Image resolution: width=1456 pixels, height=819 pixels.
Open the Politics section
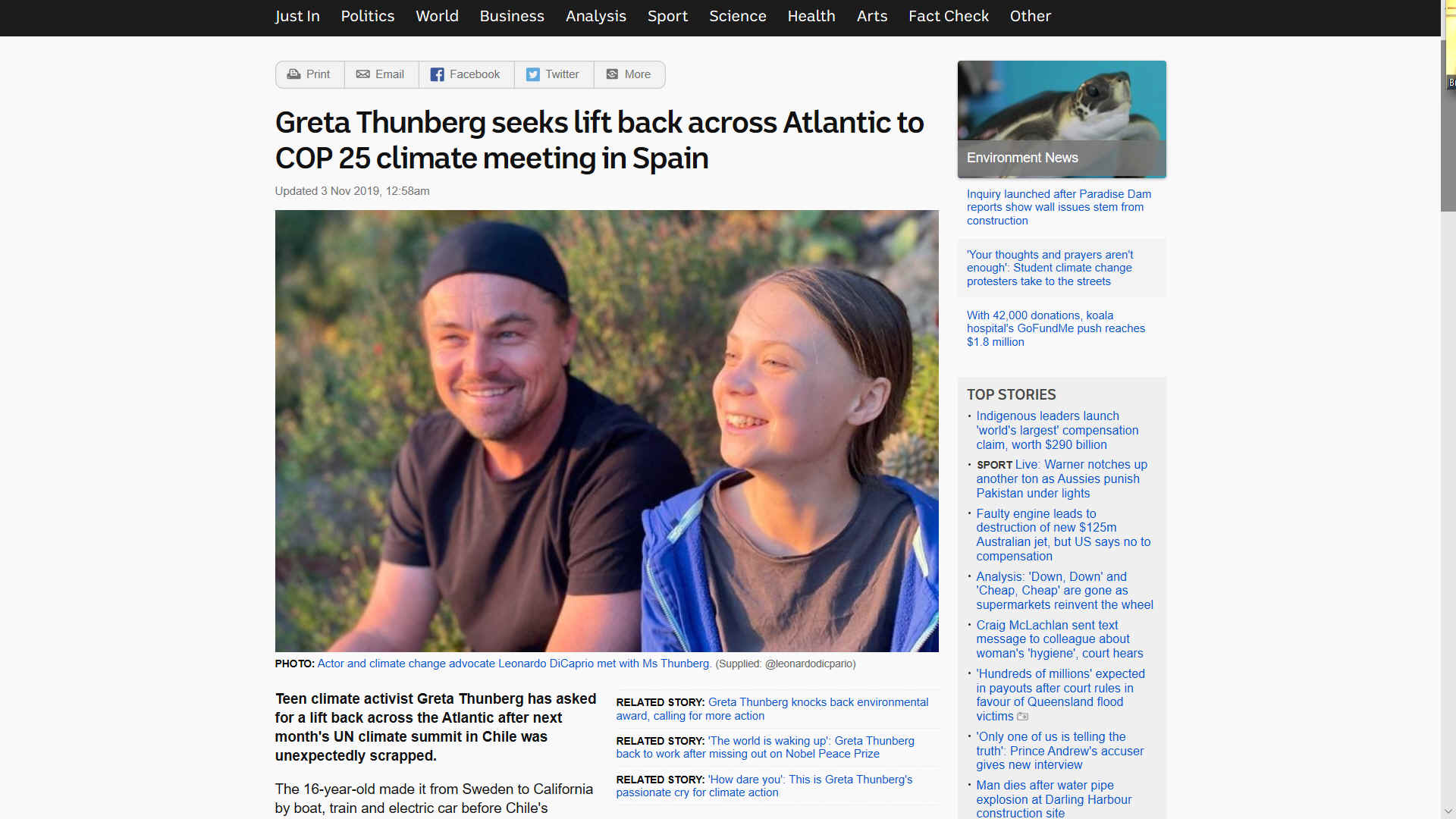pos(368,16)
